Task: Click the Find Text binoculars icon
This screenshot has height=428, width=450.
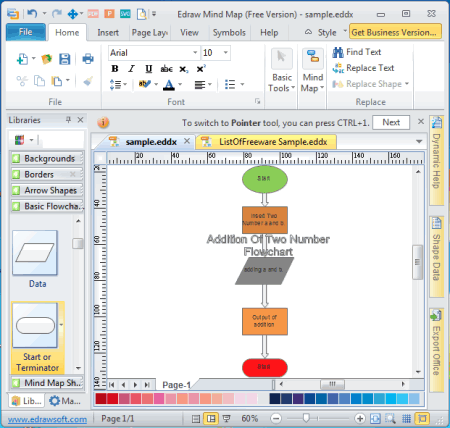Action: (x=338, y=52)
